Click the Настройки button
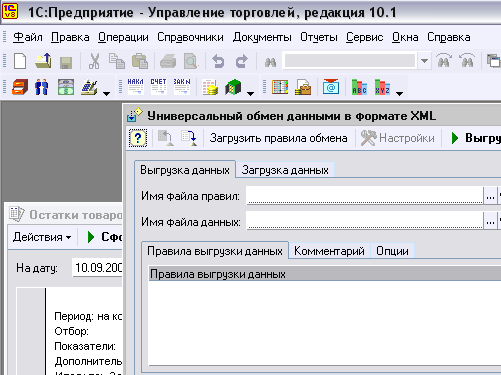Screen dimensions: 501x375 [x=398, y=138]
